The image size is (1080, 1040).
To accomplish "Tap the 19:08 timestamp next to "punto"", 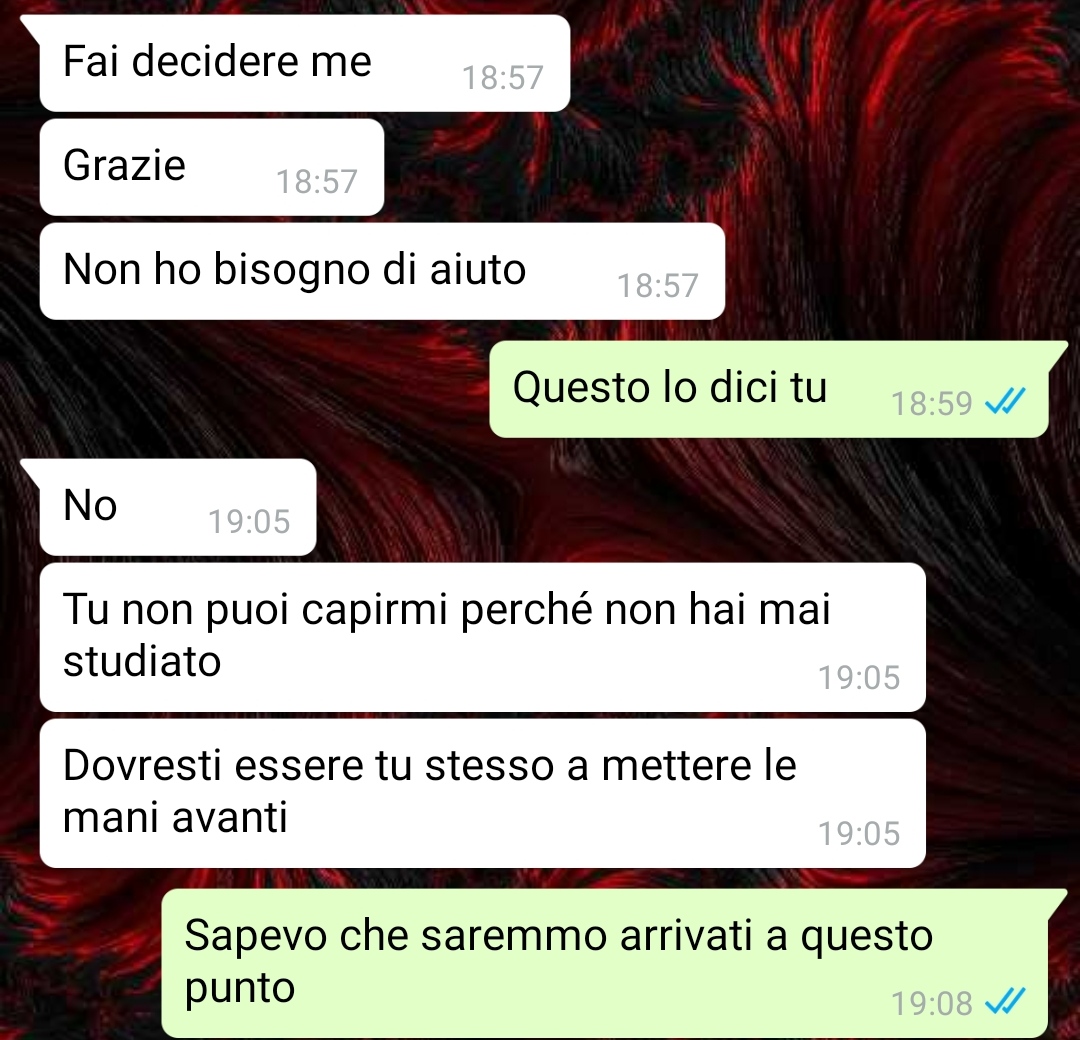I will (931, 1003).
